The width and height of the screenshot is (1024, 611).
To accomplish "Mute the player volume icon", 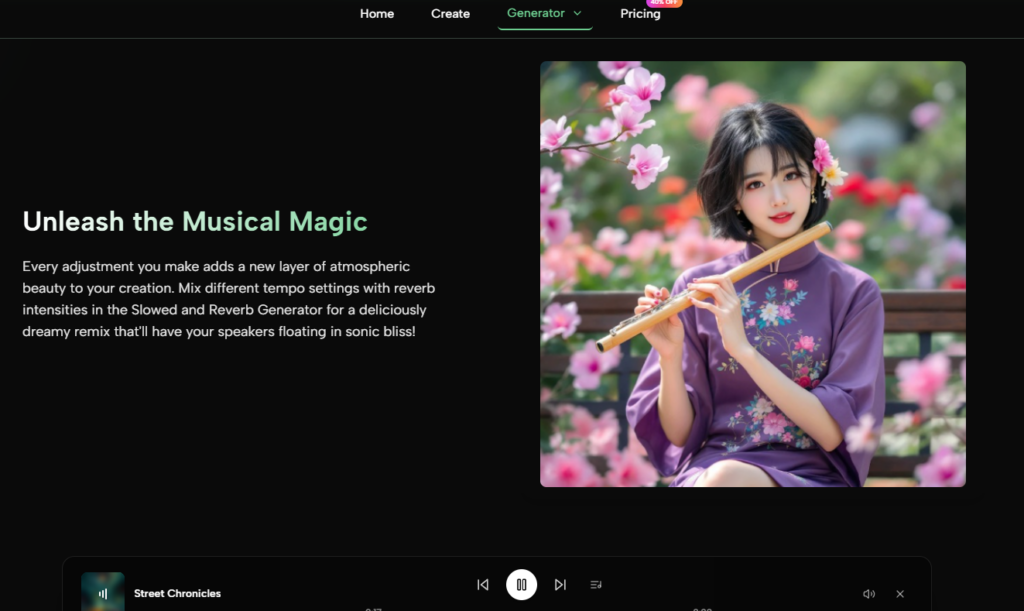I will point(869,594).
